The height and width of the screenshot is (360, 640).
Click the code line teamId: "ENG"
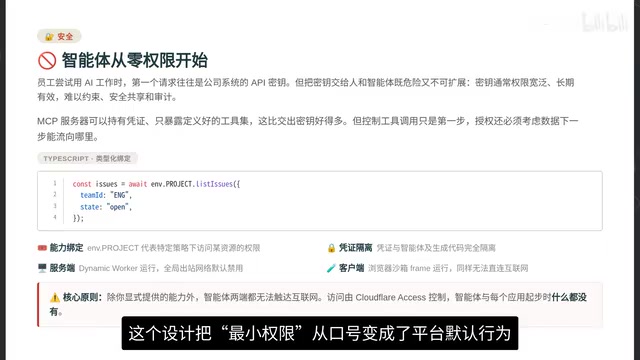click(106, 196)
